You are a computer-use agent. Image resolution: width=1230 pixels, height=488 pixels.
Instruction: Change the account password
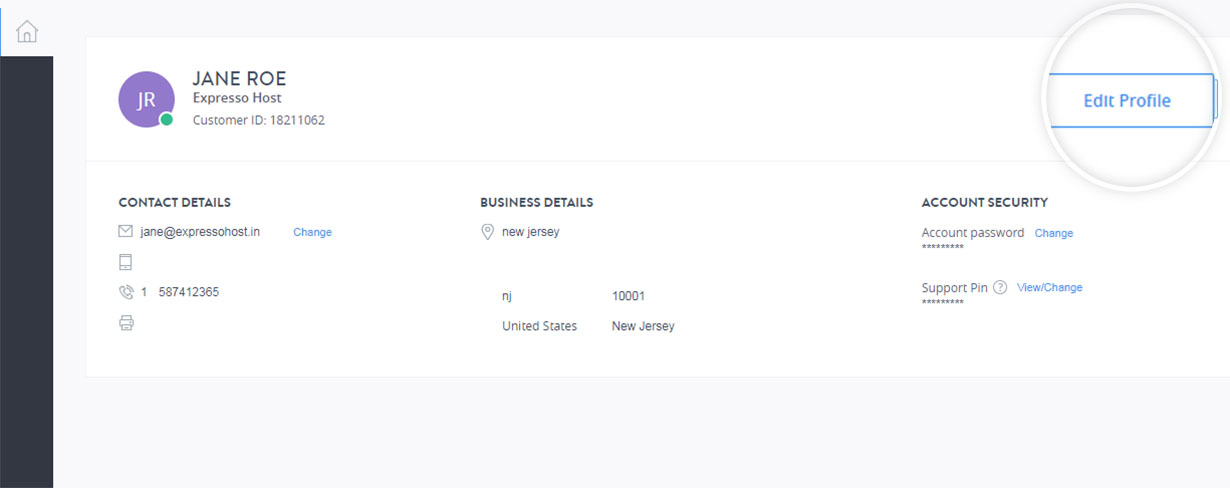pos(1054,233)
